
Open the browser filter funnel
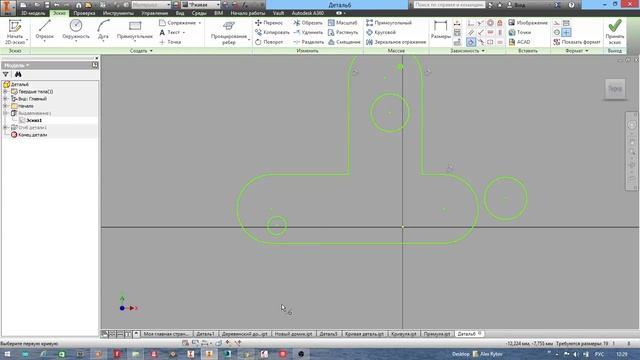6,74
